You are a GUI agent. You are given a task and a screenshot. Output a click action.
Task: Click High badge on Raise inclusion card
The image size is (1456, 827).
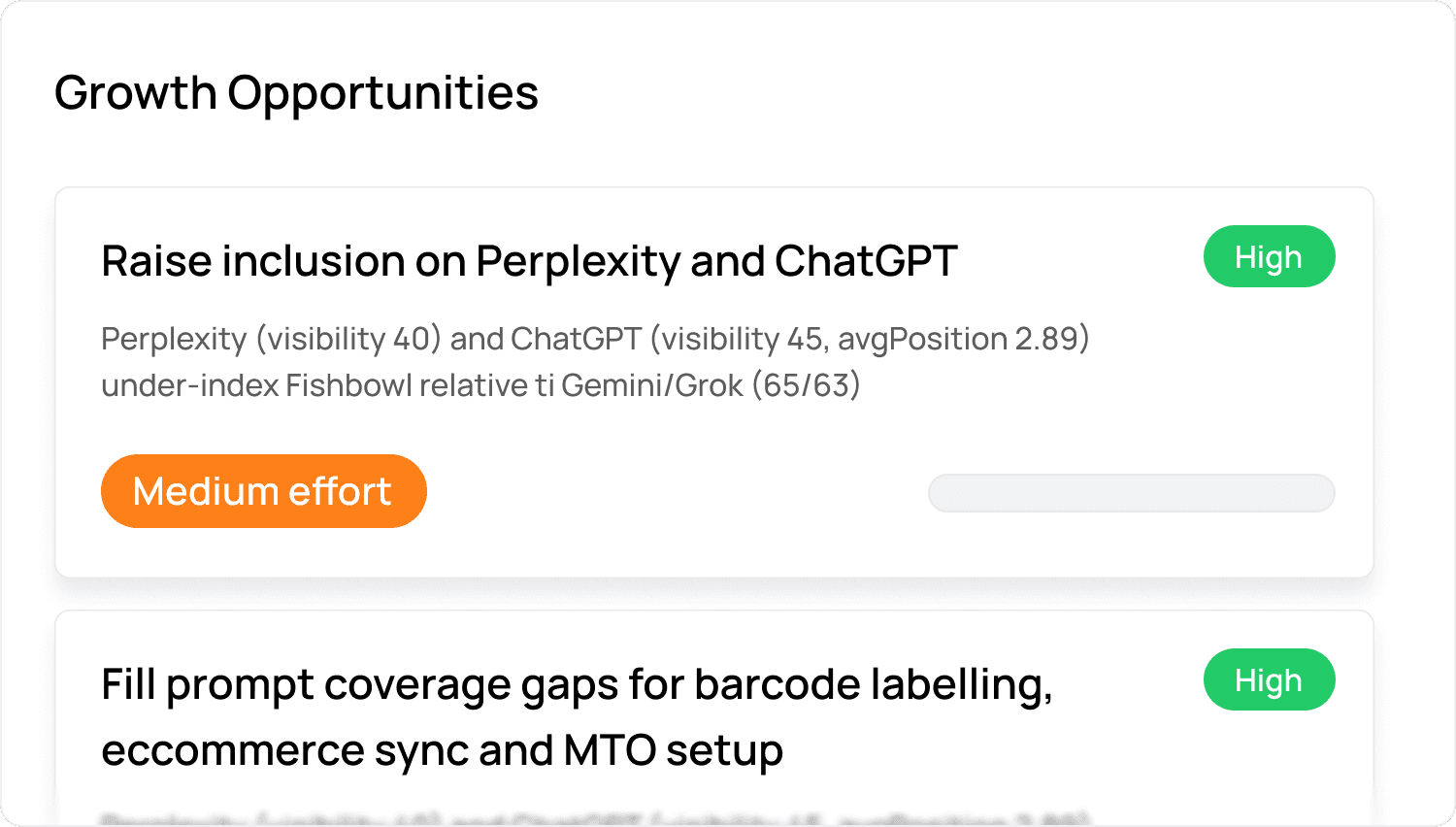click(1269, 257)
